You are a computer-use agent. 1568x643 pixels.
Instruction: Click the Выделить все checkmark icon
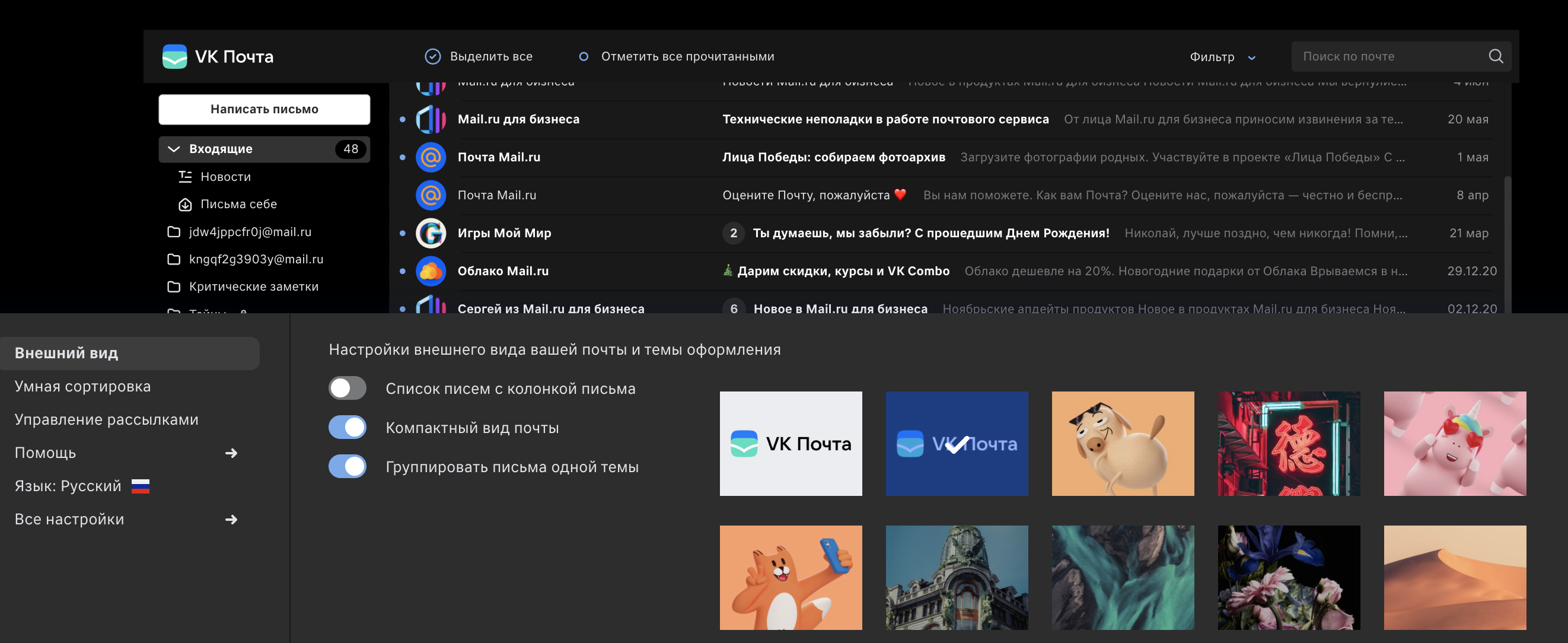click(x=432, y=56)
